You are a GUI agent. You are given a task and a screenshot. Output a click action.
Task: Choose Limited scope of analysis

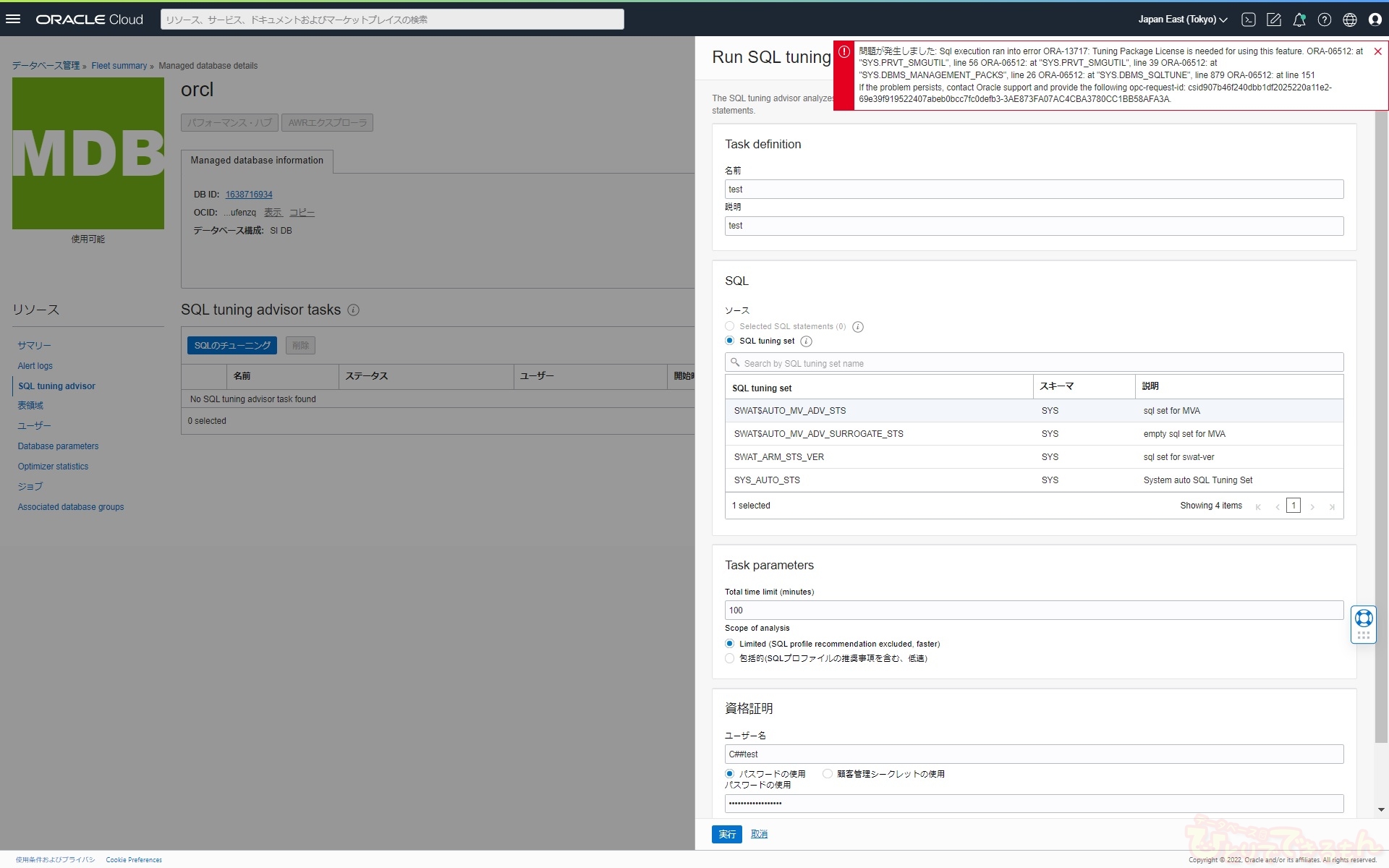[x=730, y=644]
